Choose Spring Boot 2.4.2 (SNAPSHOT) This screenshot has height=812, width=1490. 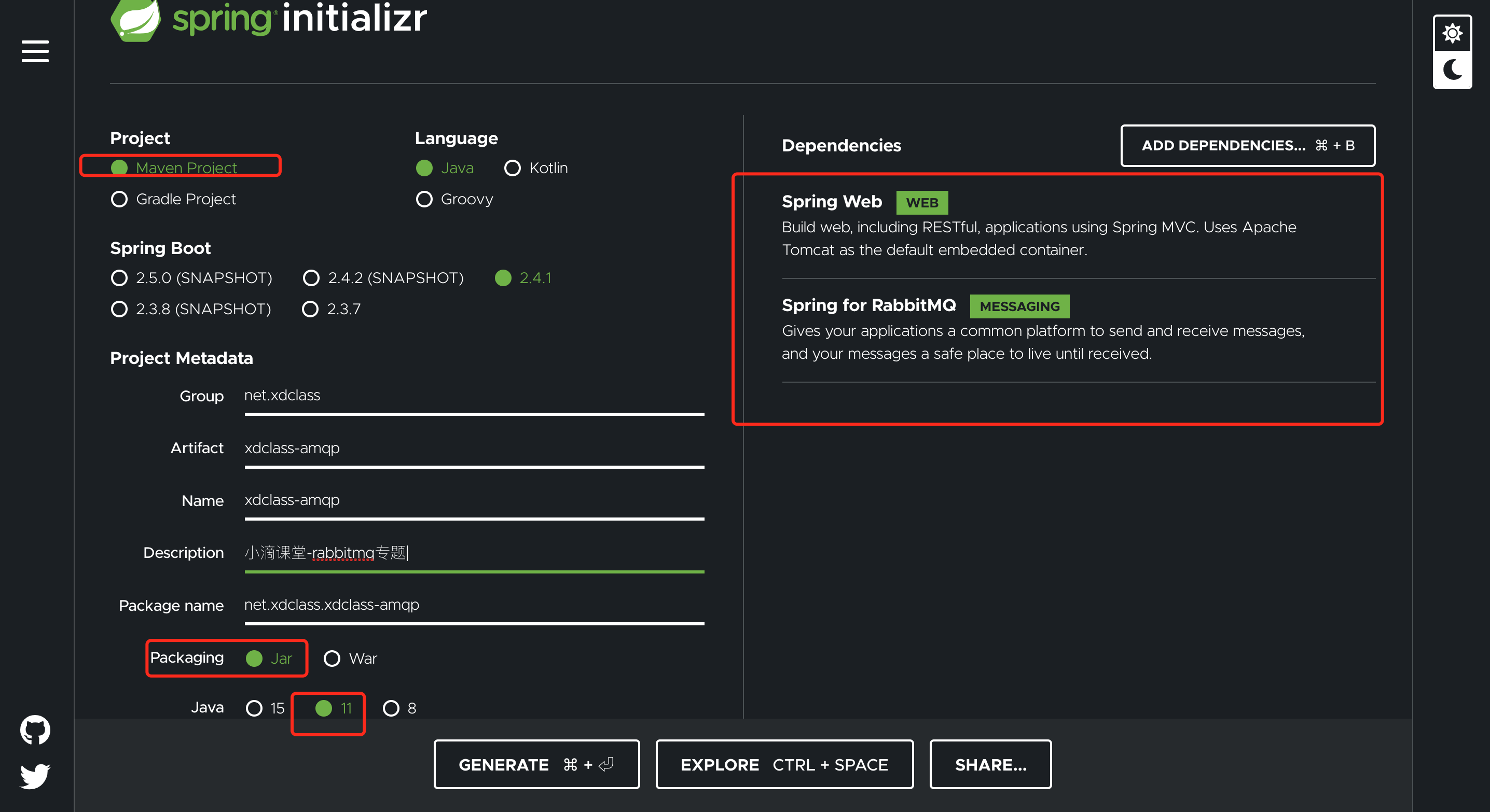tap(383, 277)
